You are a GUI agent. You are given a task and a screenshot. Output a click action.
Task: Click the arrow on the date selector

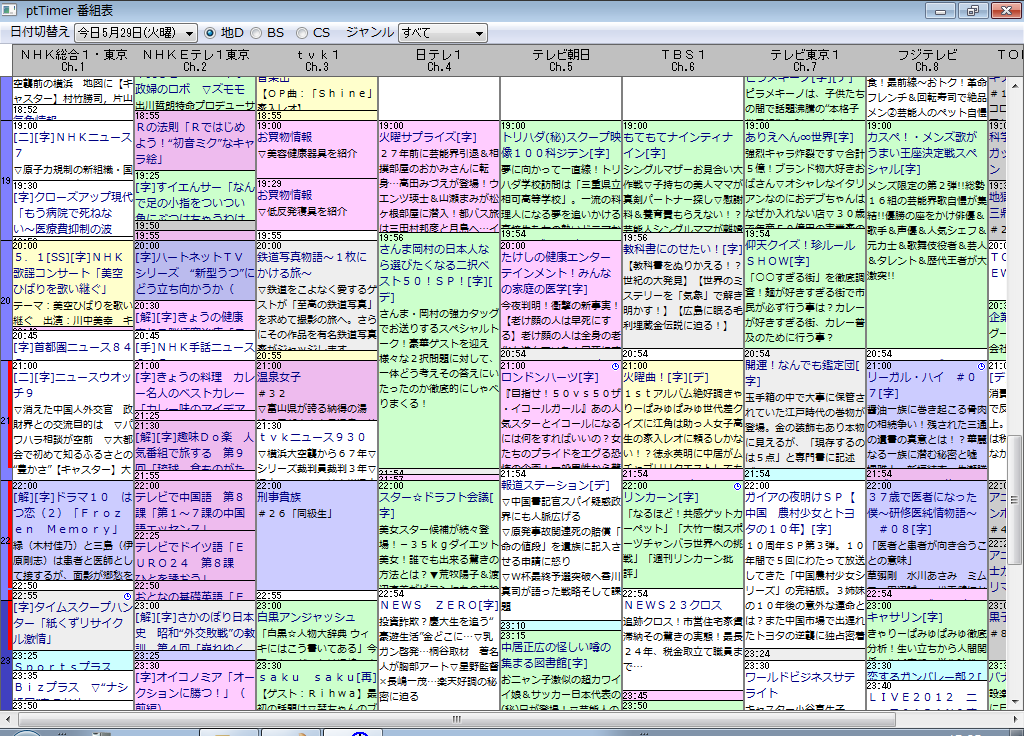pos(189,31)
